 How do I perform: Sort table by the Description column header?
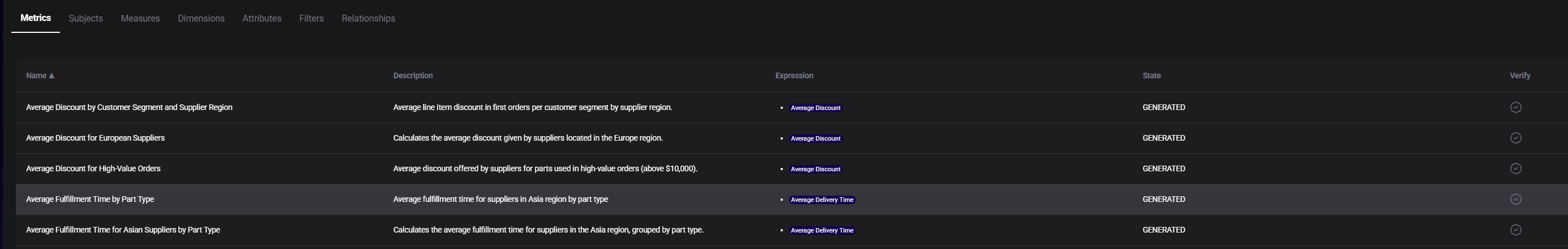[413, 75]
